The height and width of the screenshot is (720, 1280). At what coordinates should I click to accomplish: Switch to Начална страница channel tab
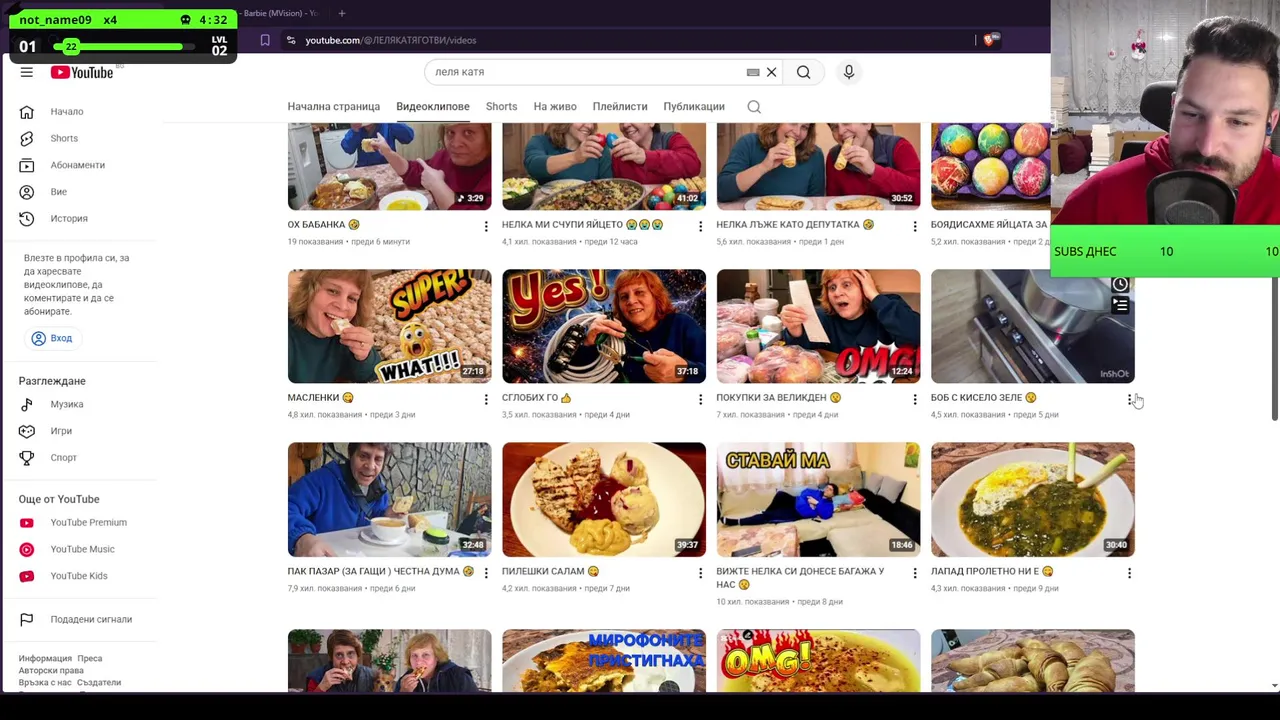click(333, 106)
